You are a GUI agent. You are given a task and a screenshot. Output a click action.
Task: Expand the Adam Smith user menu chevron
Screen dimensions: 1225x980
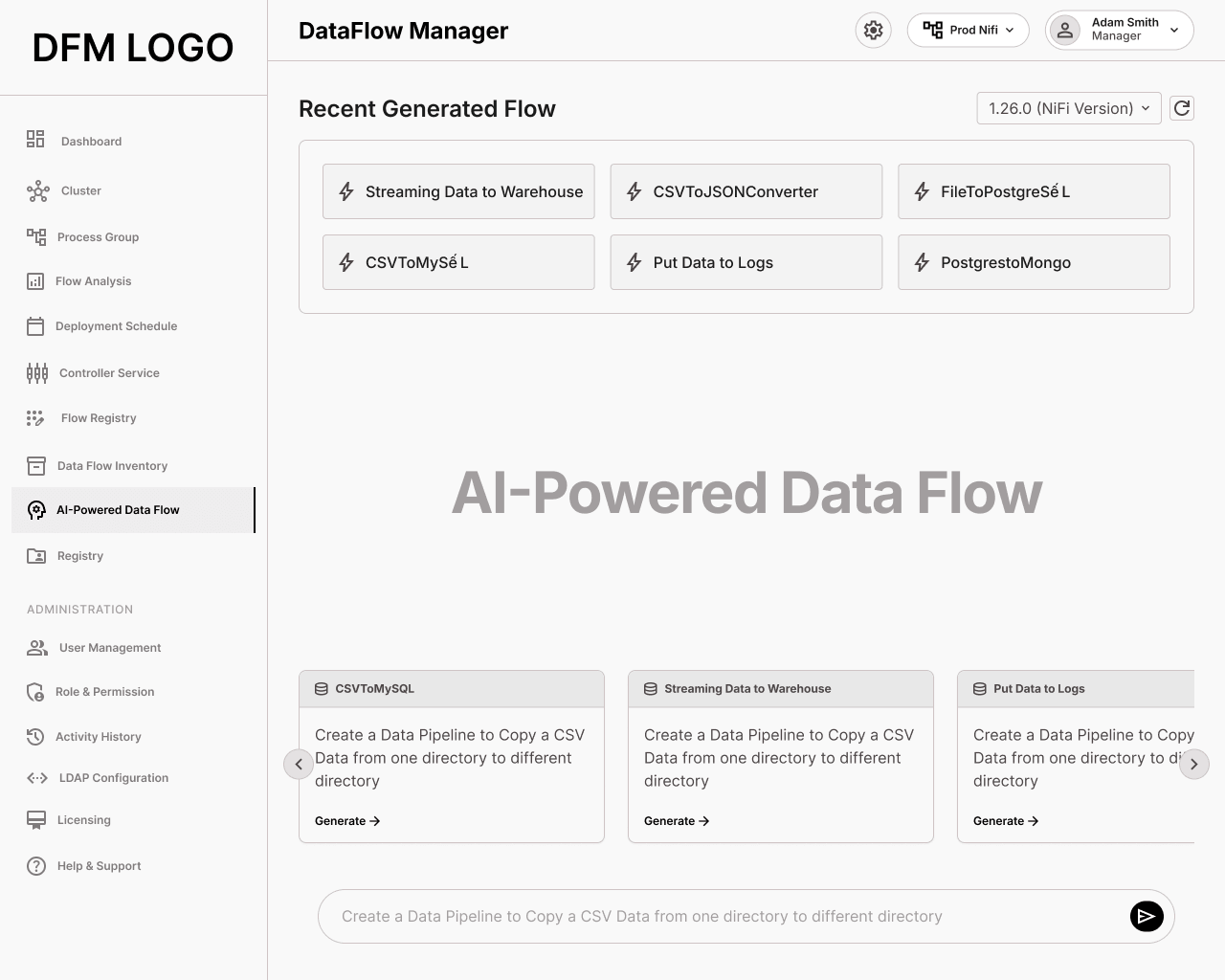click(1174, 30)
